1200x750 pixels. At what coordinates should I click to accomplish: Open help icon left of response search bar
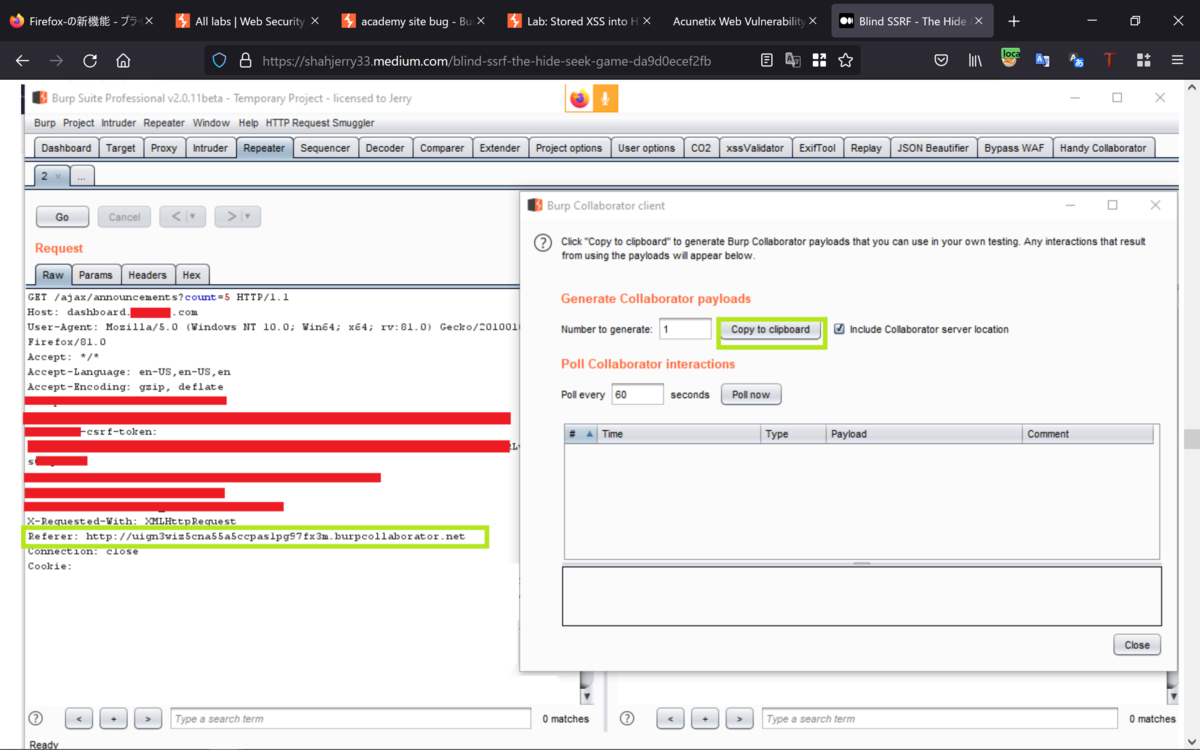[627, 718]
